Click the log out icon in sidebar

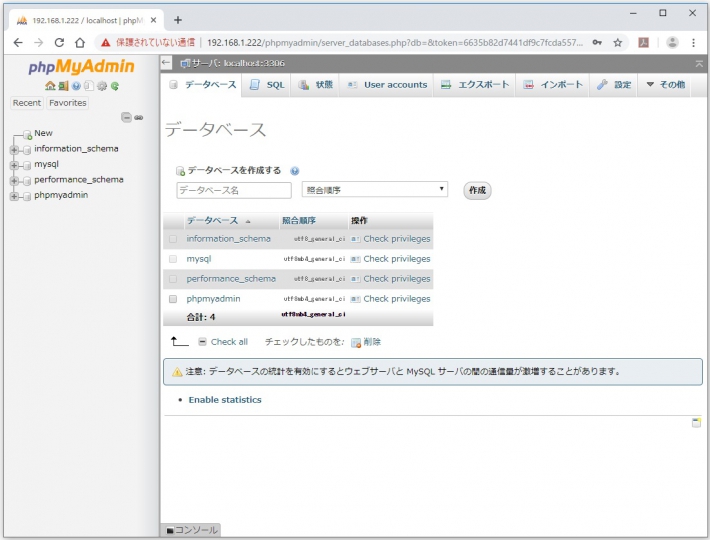pos(63,86)
